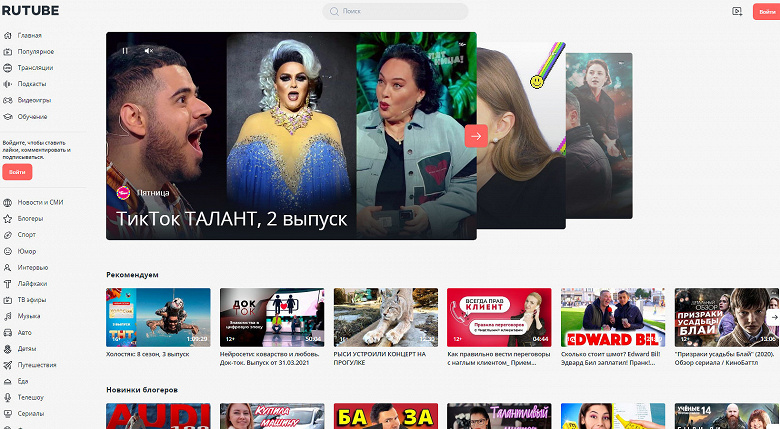
Task: Go to RUTUBE logo home page
Action: 30,10
